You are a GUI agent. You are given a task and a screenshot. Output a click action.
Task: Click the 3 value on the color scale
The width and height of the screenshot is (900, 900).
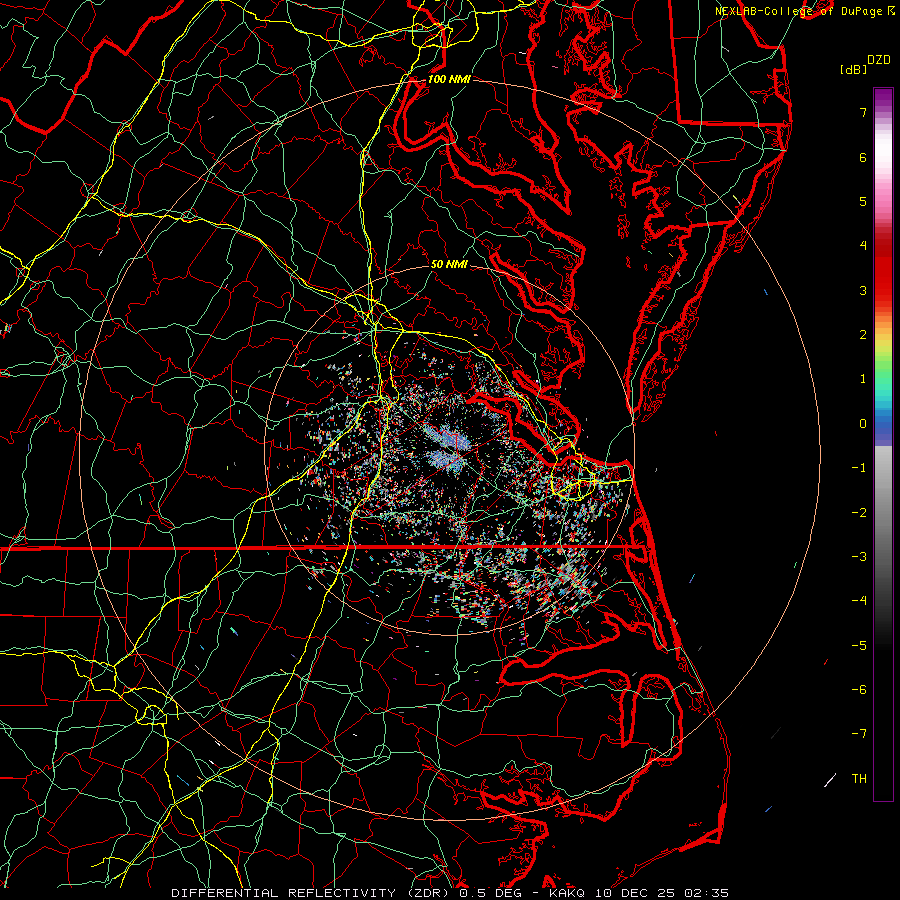863,290
